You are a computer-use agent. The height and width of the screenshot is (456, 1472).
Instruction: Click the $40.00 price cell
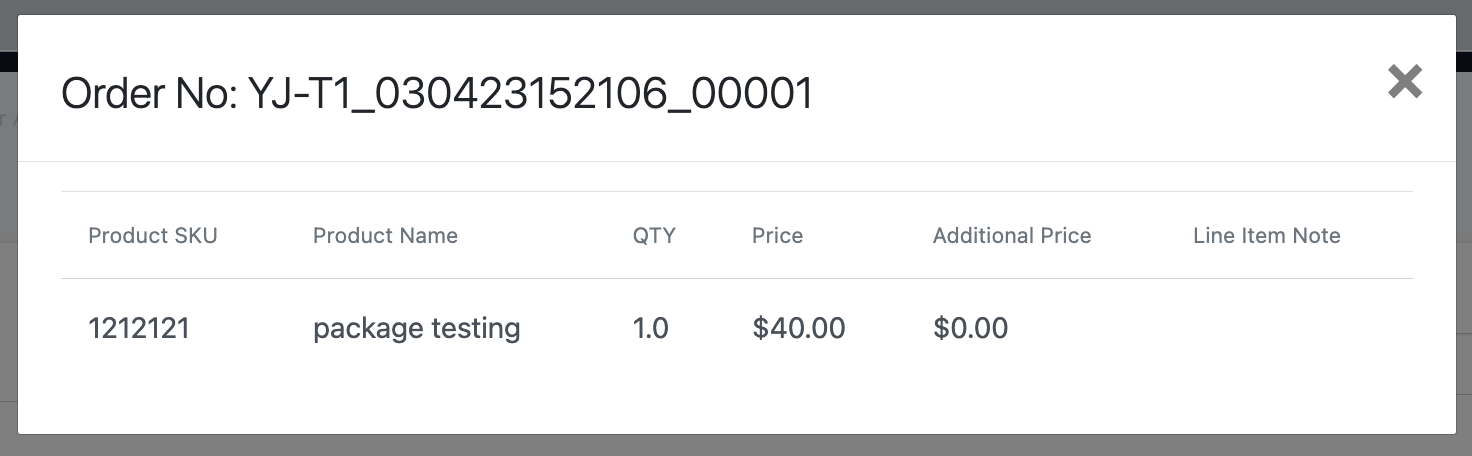798,328
